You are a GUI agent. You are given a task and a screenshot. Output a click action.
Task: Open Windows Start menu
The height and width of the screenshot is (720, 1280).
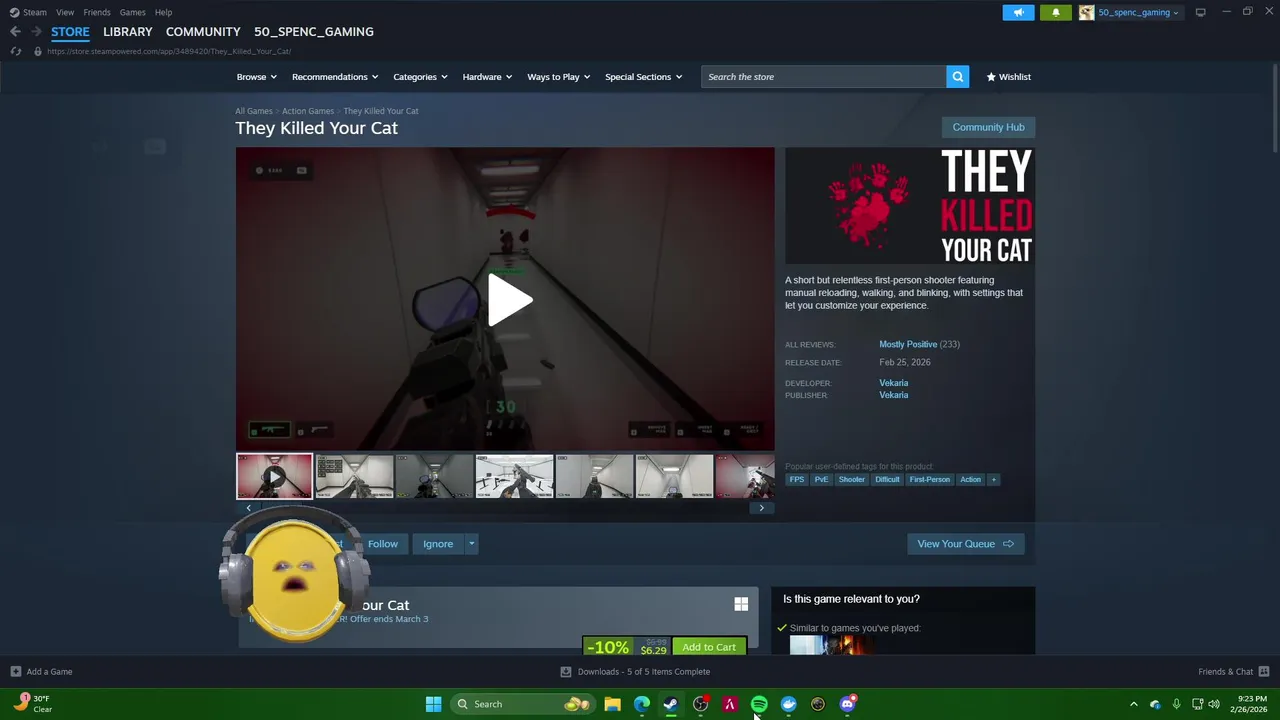(x=433, y=704)
